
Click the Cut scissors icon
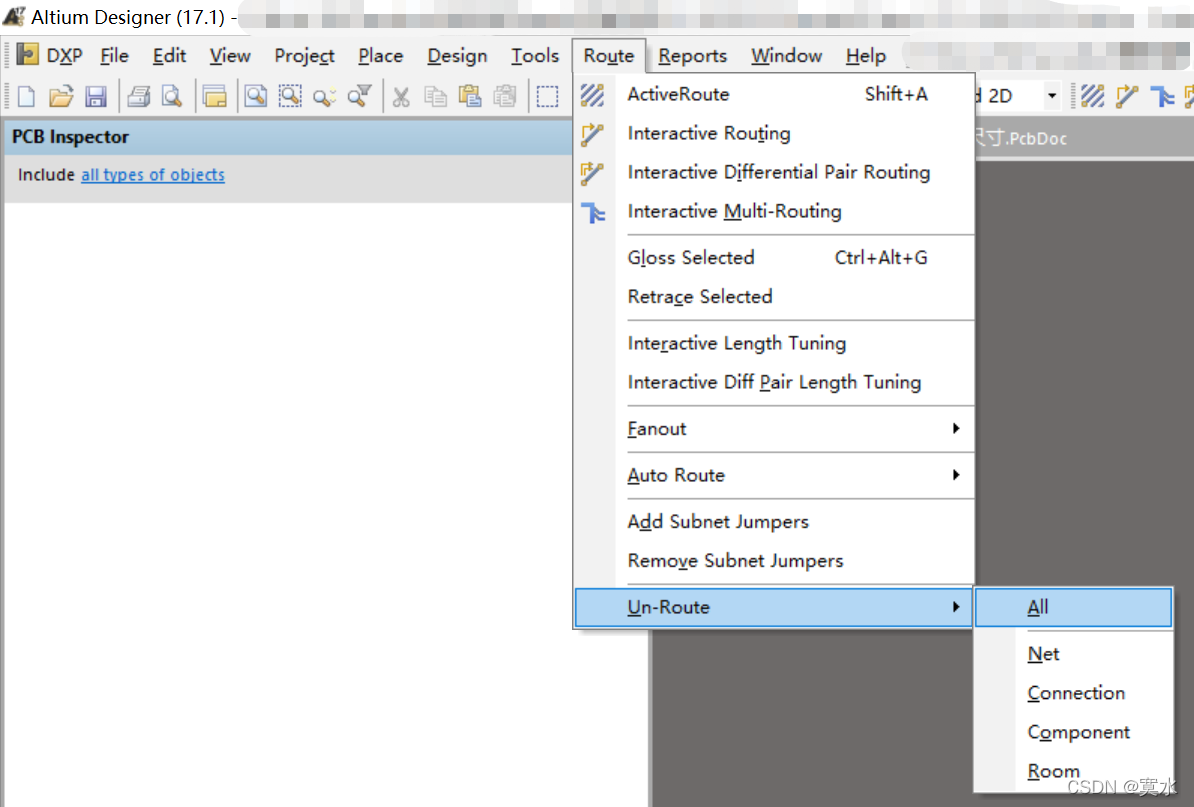tap(401, 97)
